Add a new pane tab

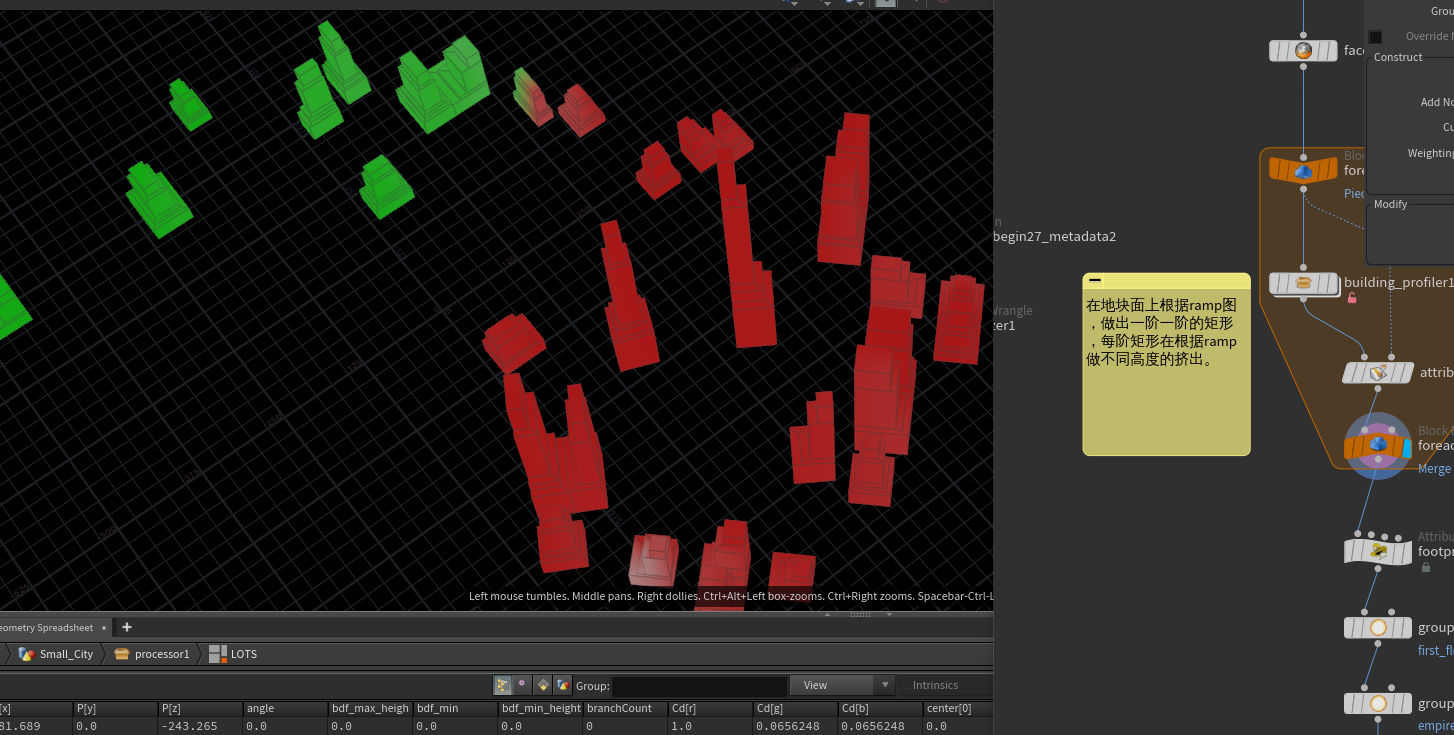coord(127,628)
